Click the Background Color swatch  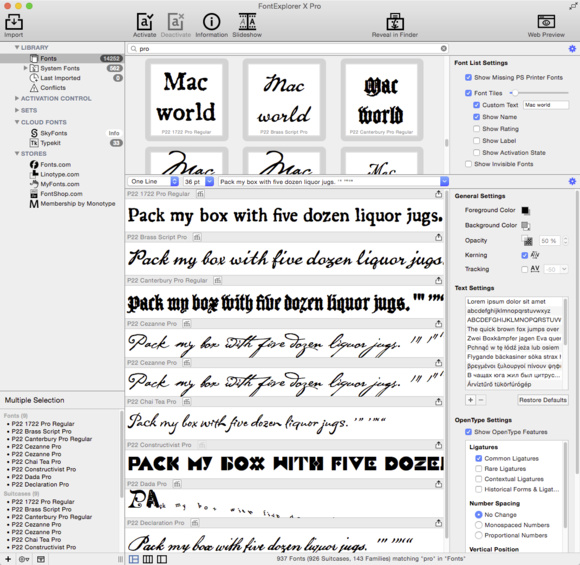pos(525,225)
